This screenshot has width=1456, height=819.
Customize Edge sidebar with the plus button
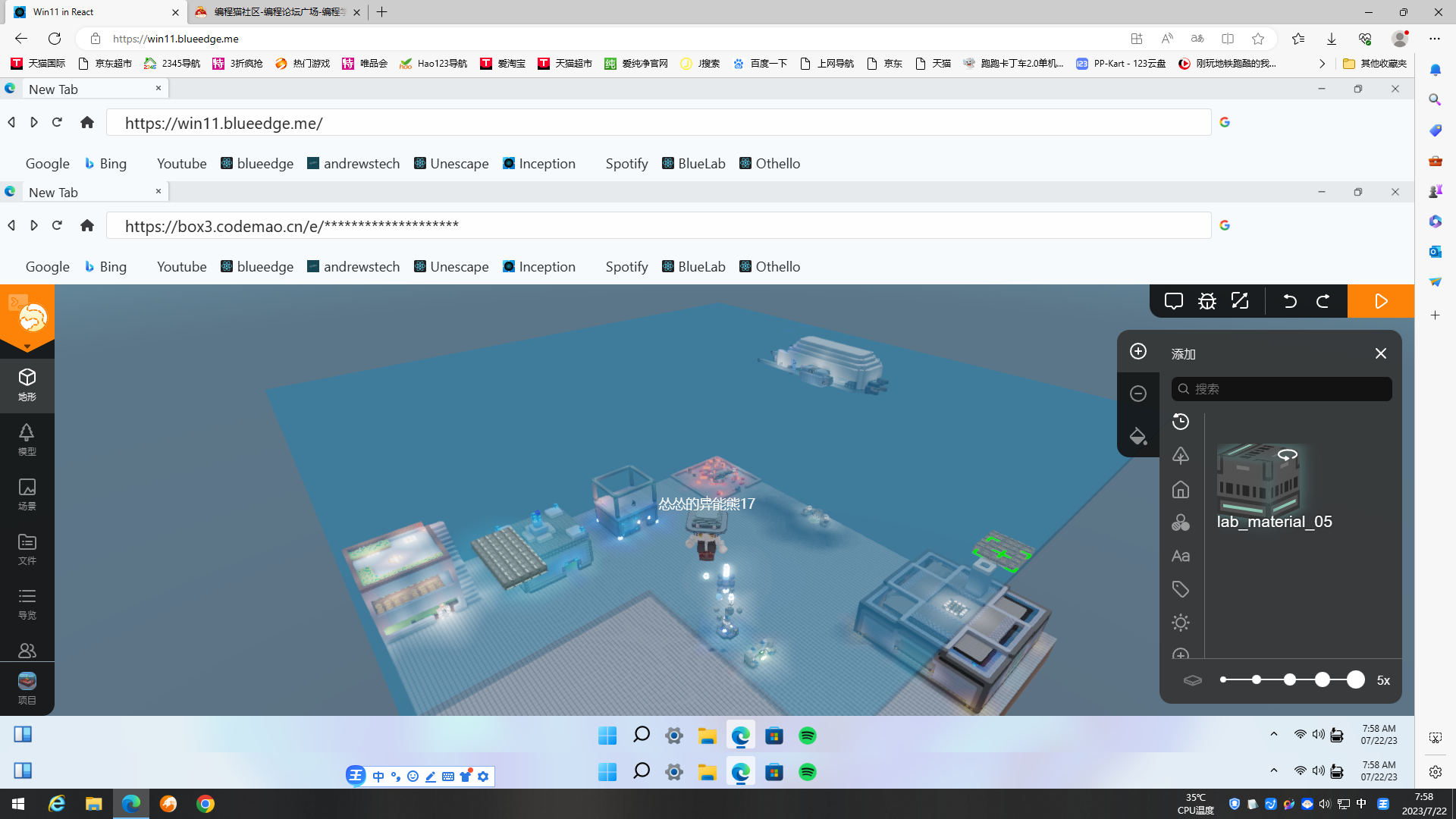[1436, 315]
